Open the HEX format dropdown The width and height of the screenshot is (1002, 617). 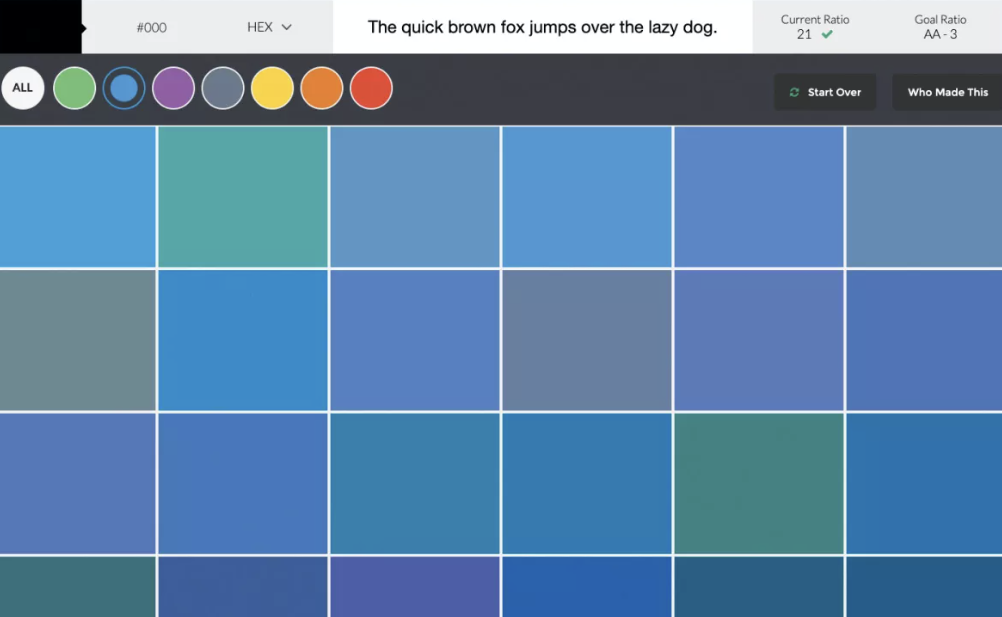coord(269,27)
